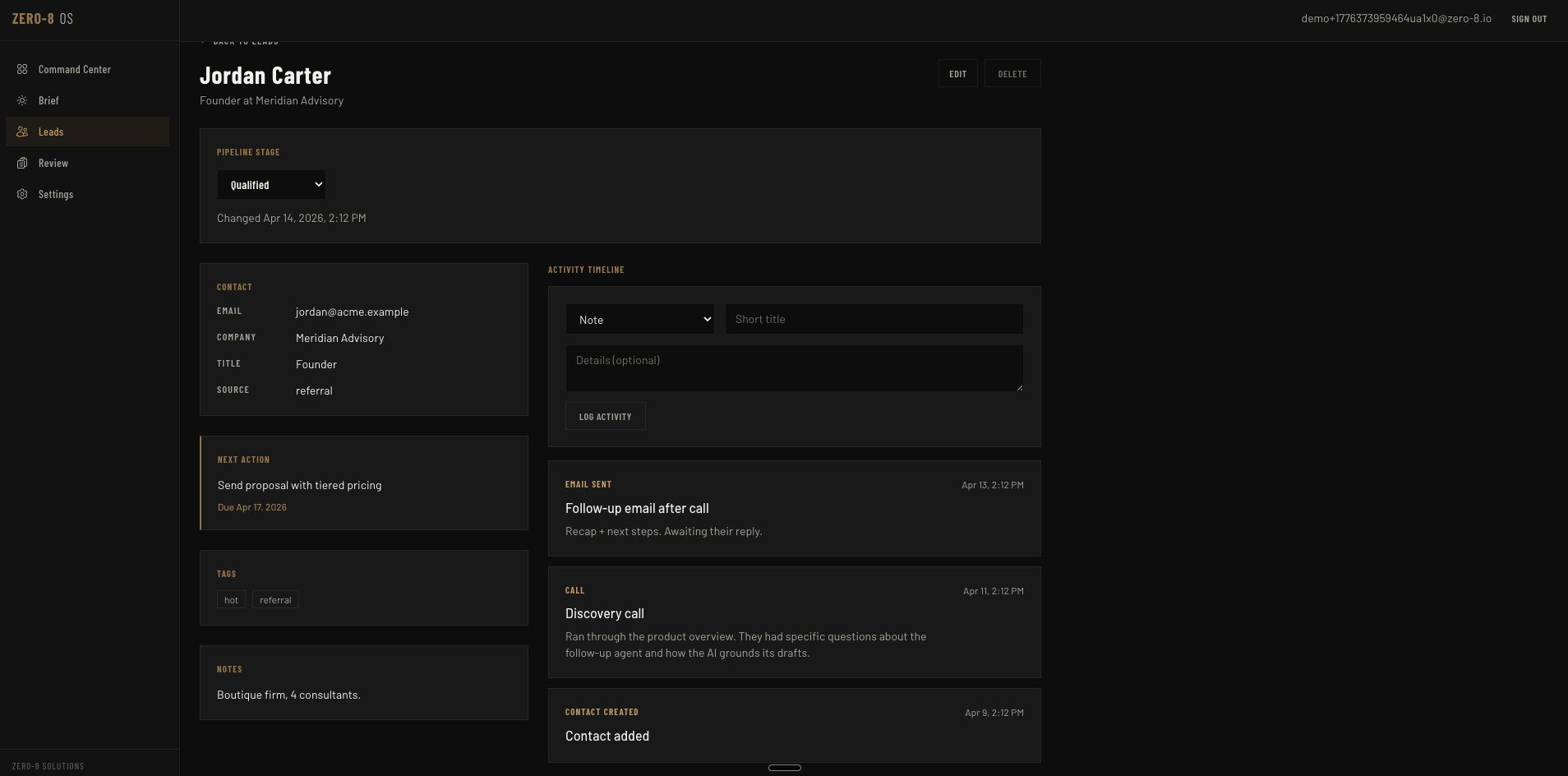Select the referral tag
Screen dimensions: 1568x776
pyautogui.click(x=275, y=599)
